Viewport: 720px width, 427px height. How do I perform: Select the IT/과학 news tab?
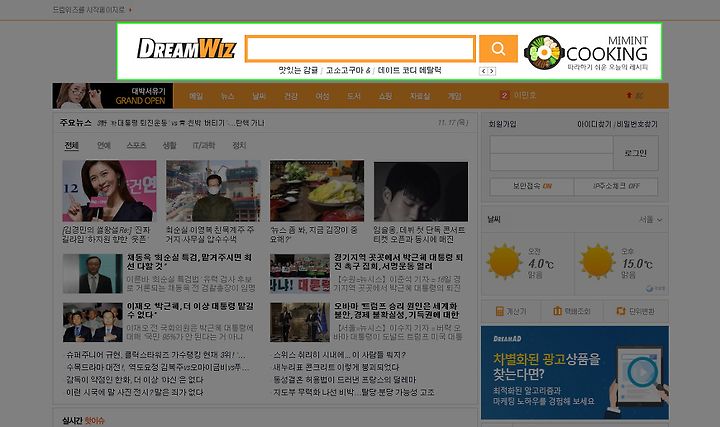(203, 146)
